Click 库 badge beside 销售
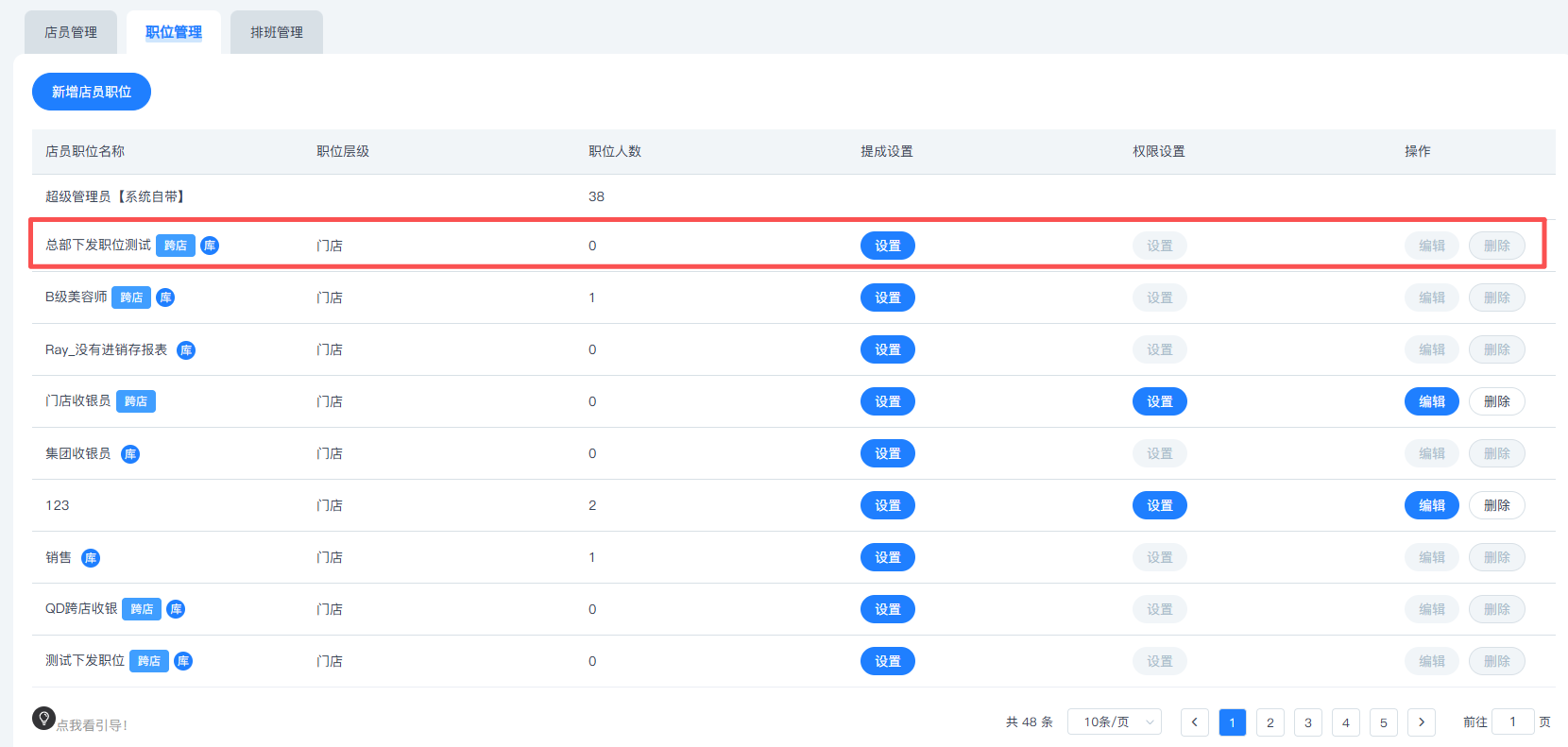1568x747 pixels. [x=91, y=558]
